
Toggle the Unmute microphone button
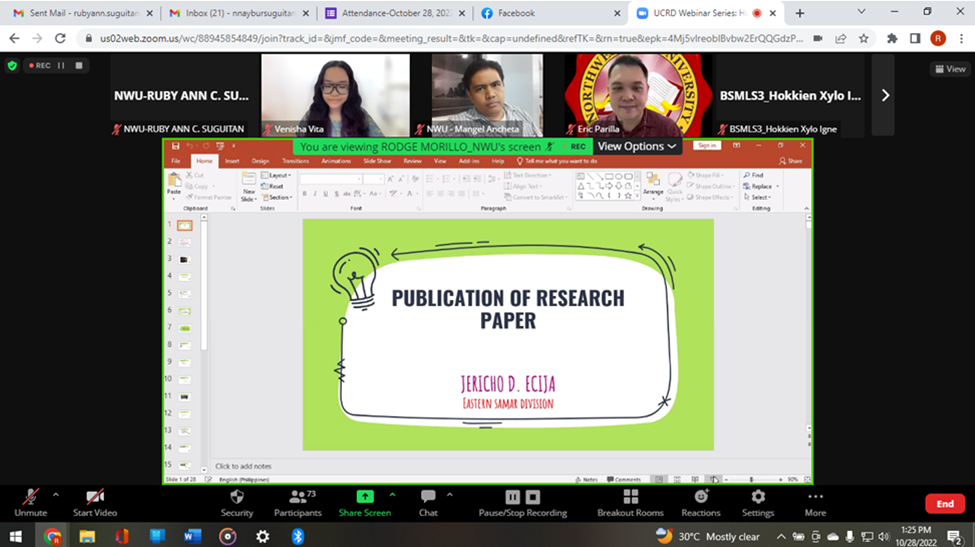31,497
